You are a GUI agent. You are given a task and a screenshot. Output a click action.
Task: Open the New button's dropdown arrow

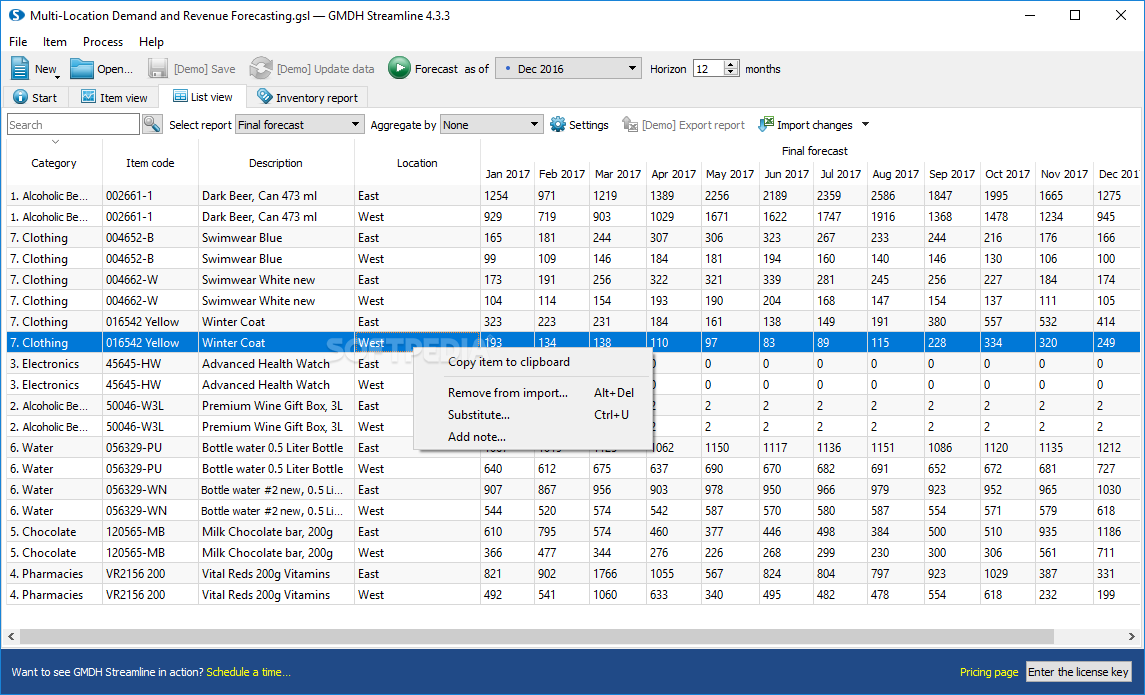pos(57,77)
